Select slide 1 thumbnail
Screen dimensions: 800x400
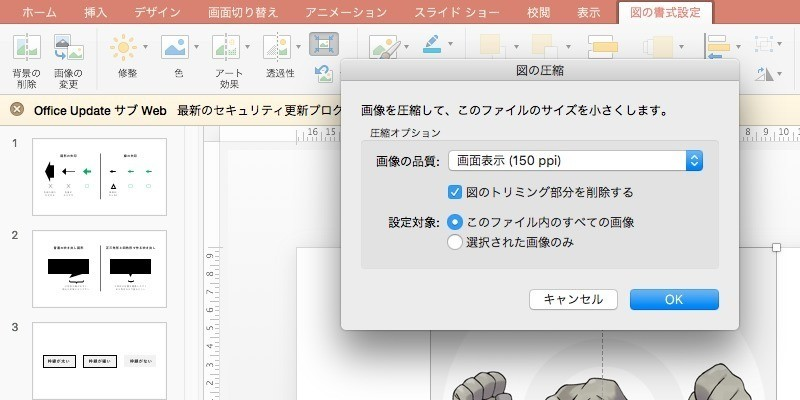99,177
